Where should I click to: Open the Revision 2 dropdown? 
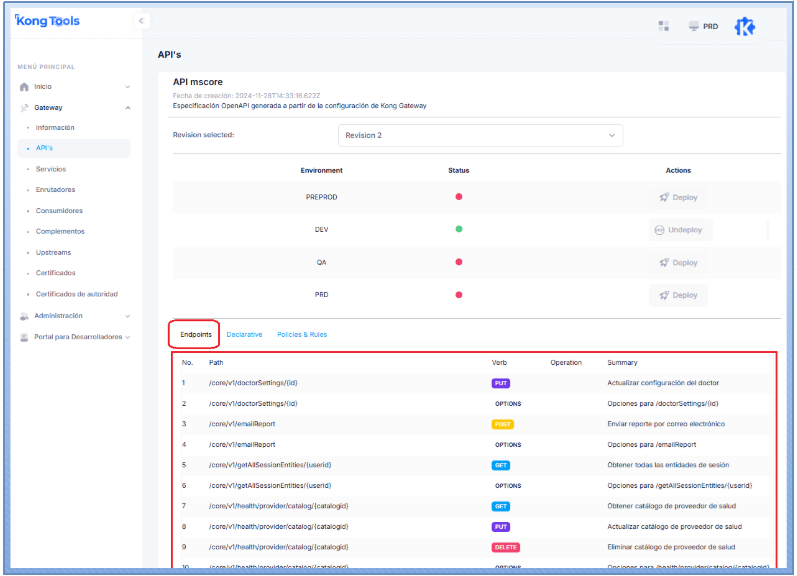click(480, 135)
